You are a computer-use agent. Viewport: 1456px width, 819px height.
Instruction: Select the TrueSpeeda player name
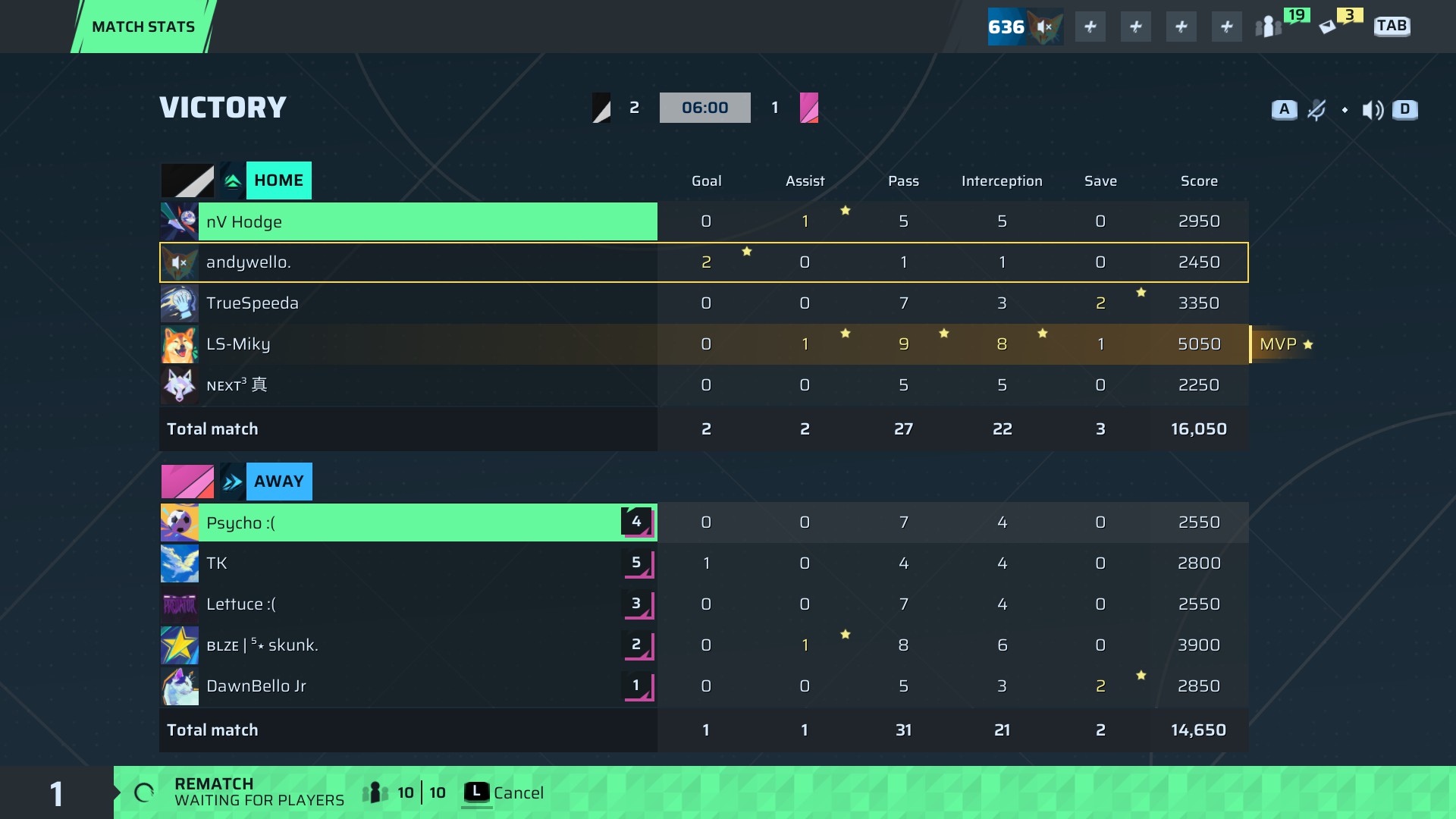253,303
